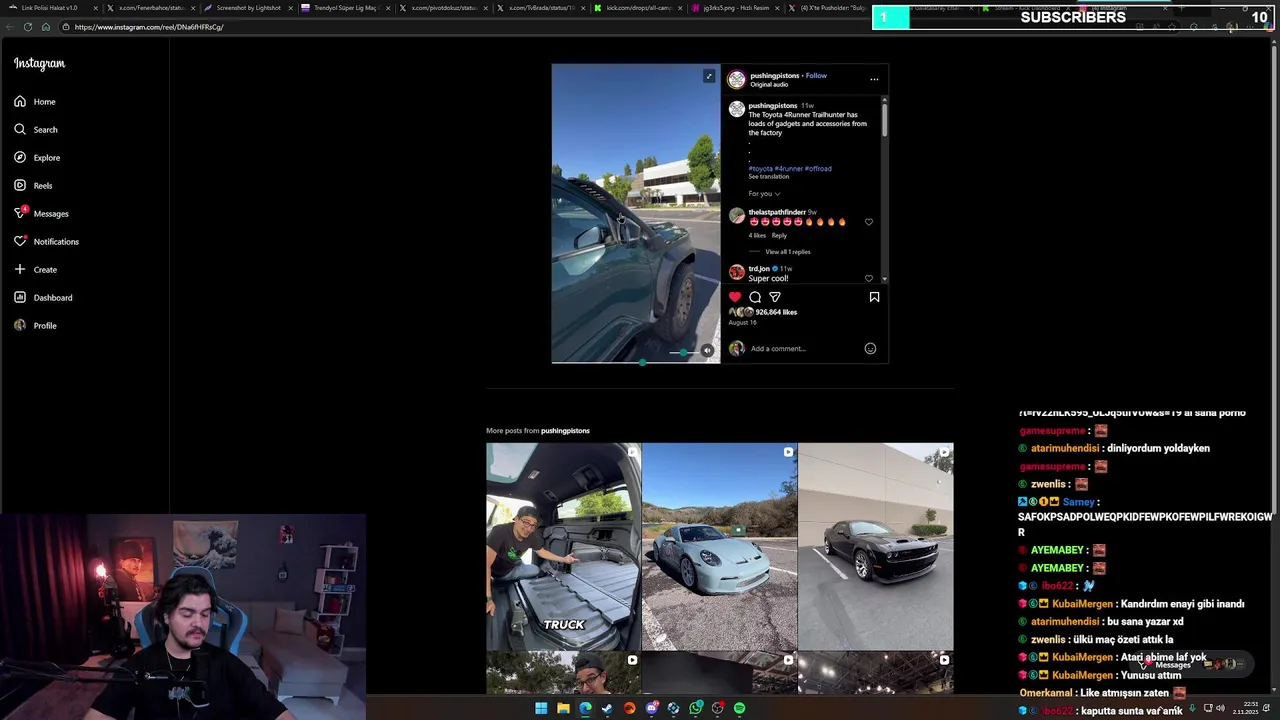
Task: Open the post's three-dot options menu
Action: [x=874, y=79]
